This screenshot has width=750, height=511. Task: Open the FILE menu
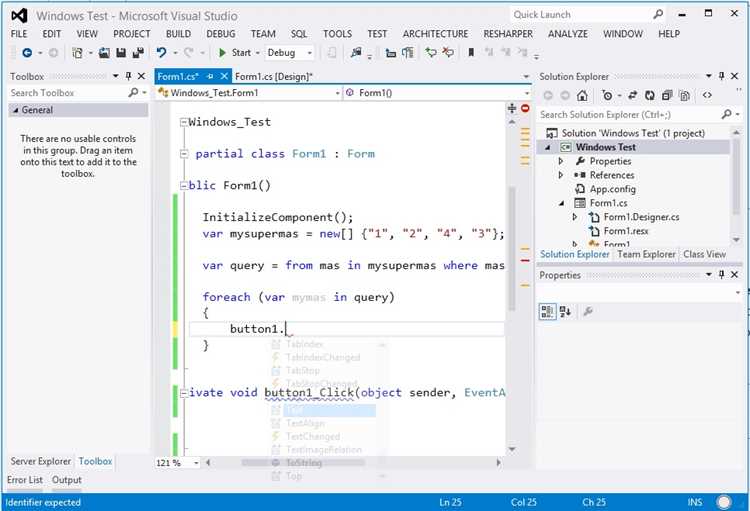click(19, 34)
